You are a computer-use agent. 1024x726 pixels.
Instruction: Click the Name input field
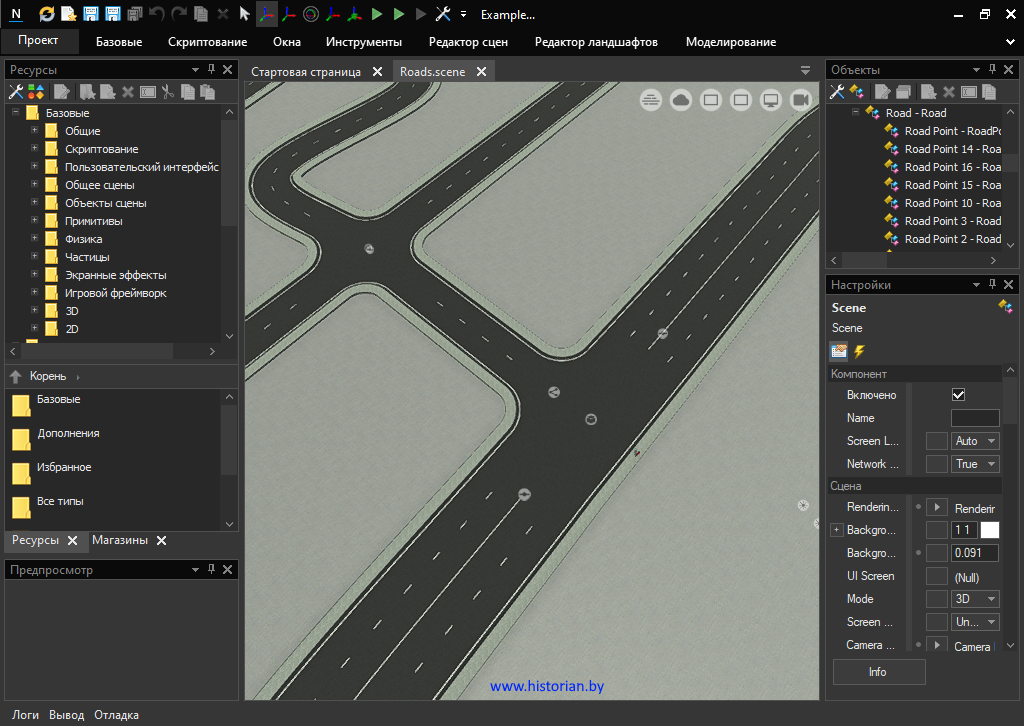coord(975,418)
